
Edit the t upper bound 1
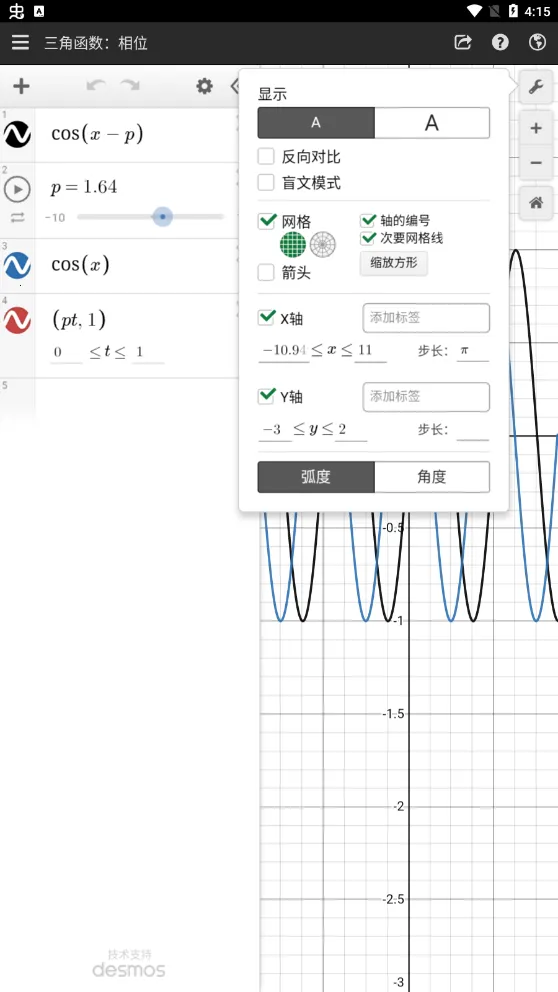(x=148, y=353)
